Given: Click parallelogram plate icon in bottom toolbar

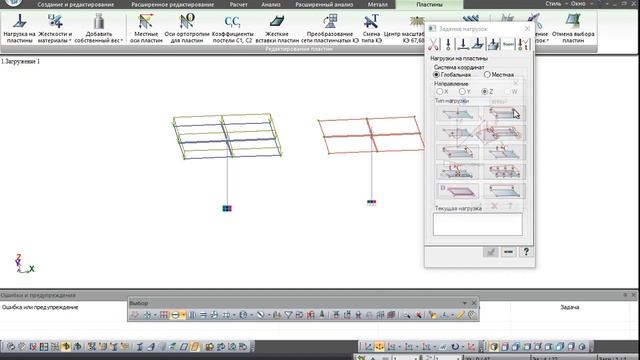Looking at the screenshot, I should 184,347.
